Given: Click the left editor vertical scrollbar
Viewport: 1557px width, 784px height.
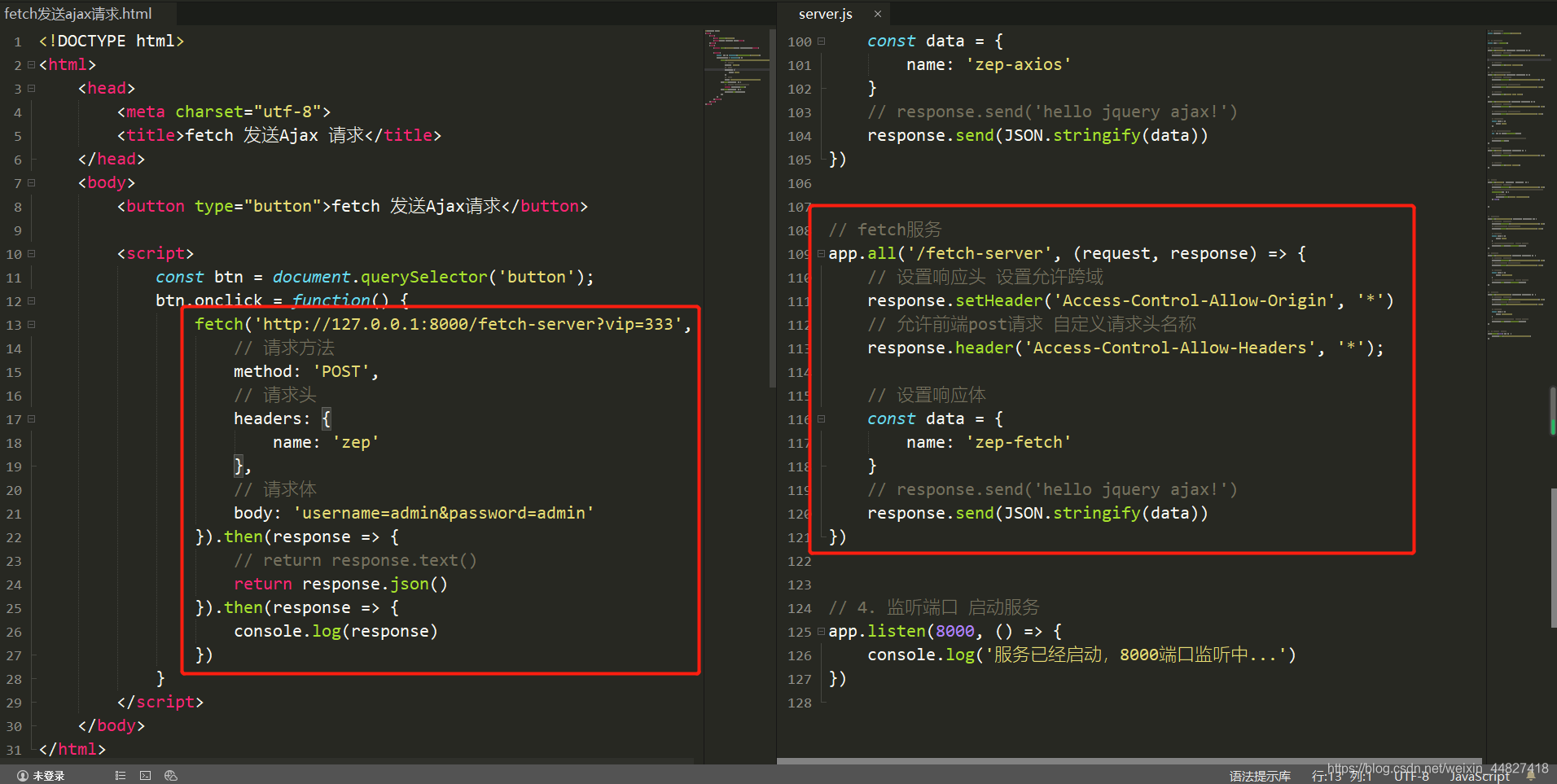Looking at the screenshot, I should [772, 208].
